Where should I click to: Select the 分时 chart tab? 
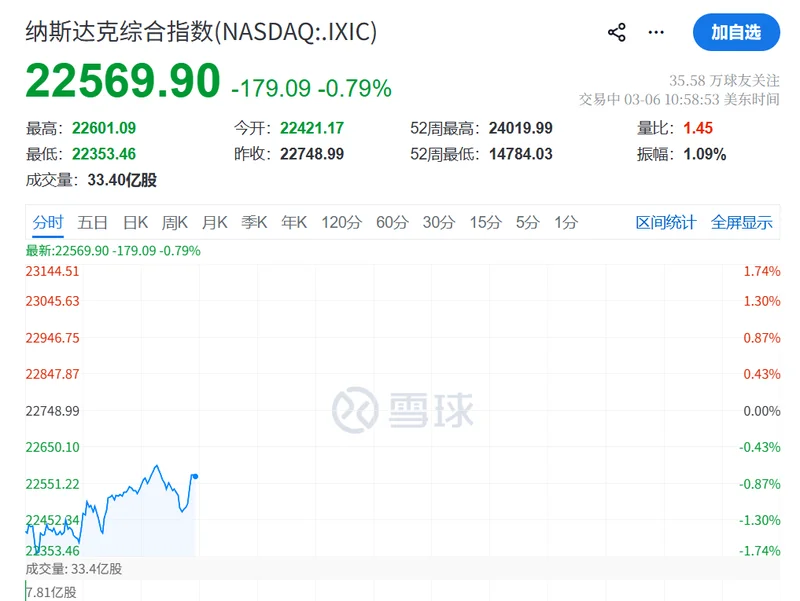pos(47,222)
